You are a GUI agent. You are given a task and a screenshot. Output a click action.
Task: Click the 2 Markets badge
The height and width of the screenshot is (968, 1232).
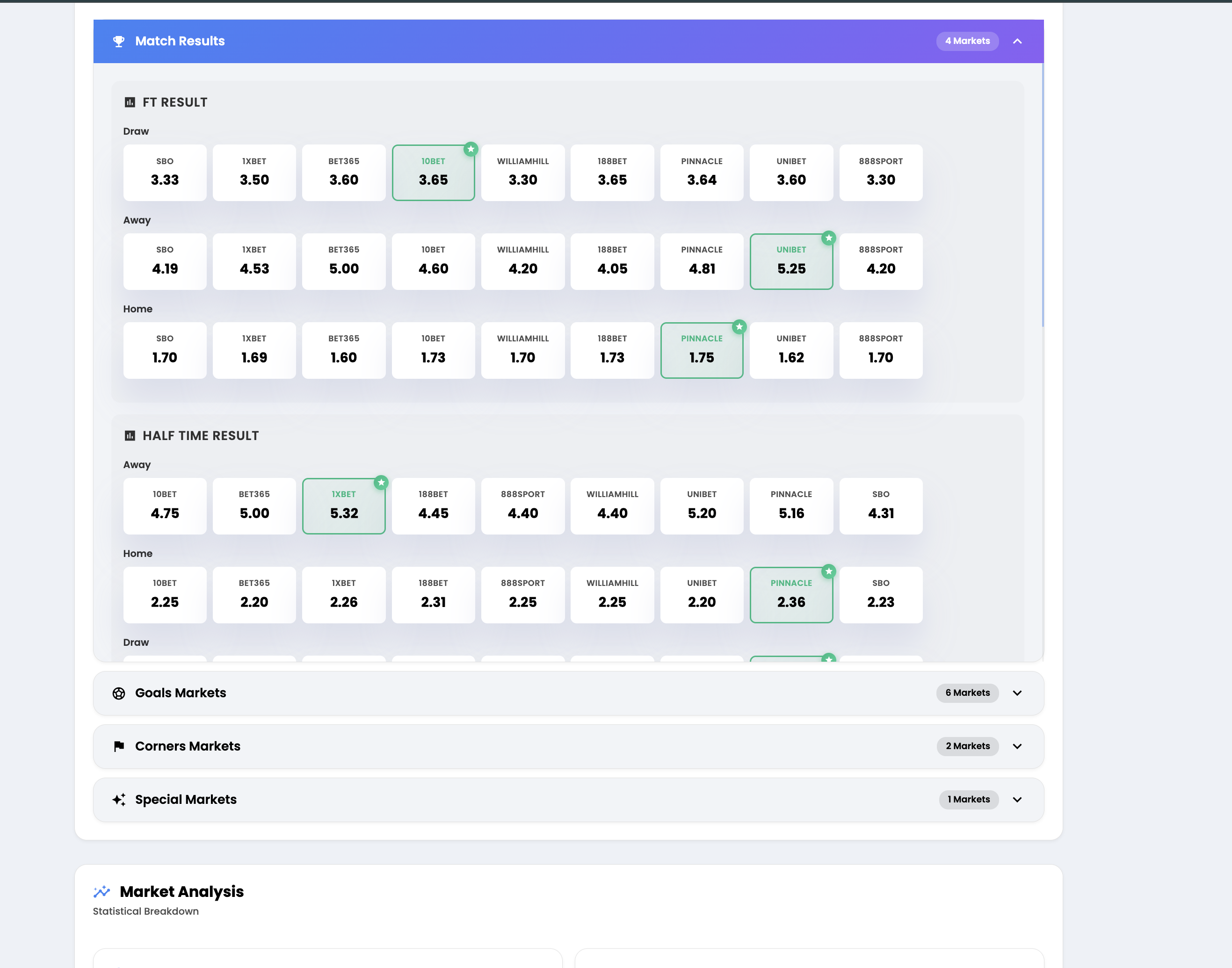tap(967, 746)
